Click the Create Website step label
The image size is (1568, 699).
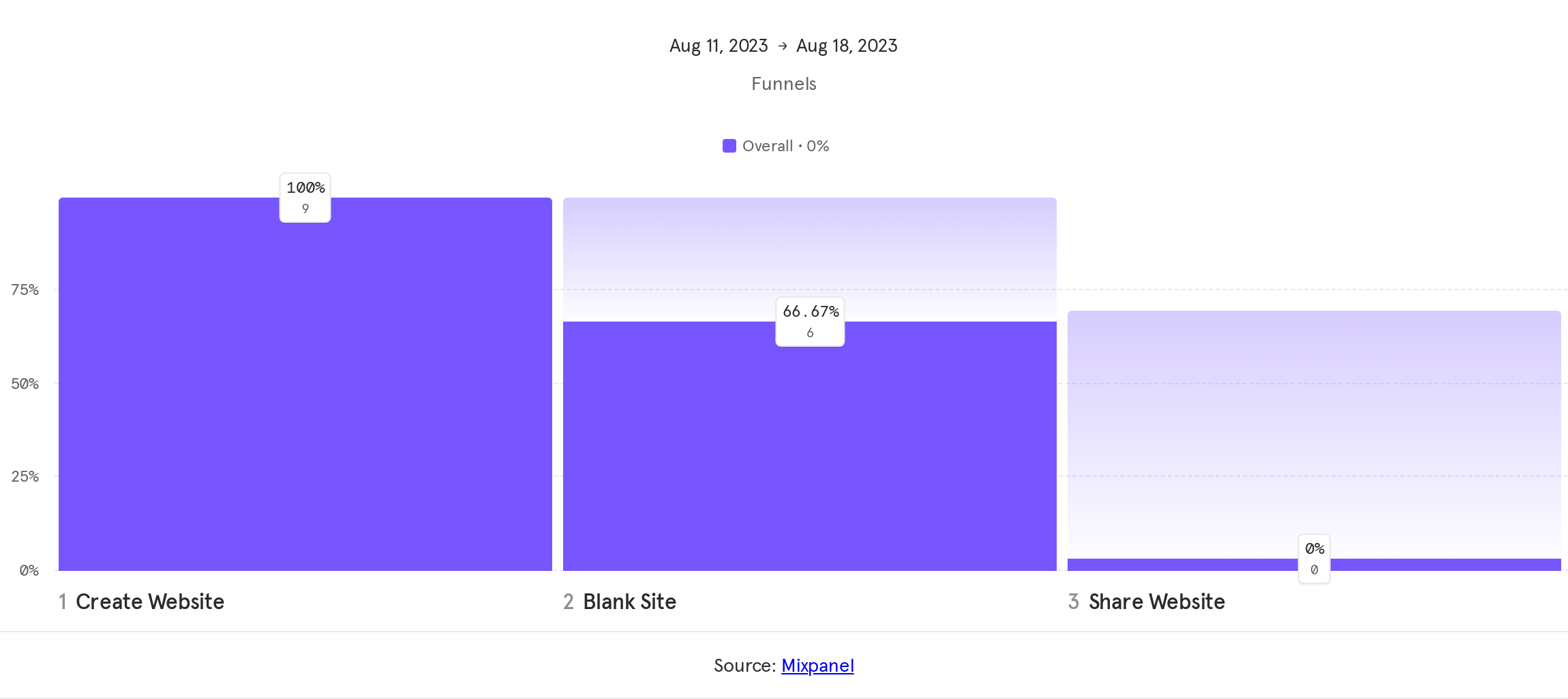coord(149,602)
